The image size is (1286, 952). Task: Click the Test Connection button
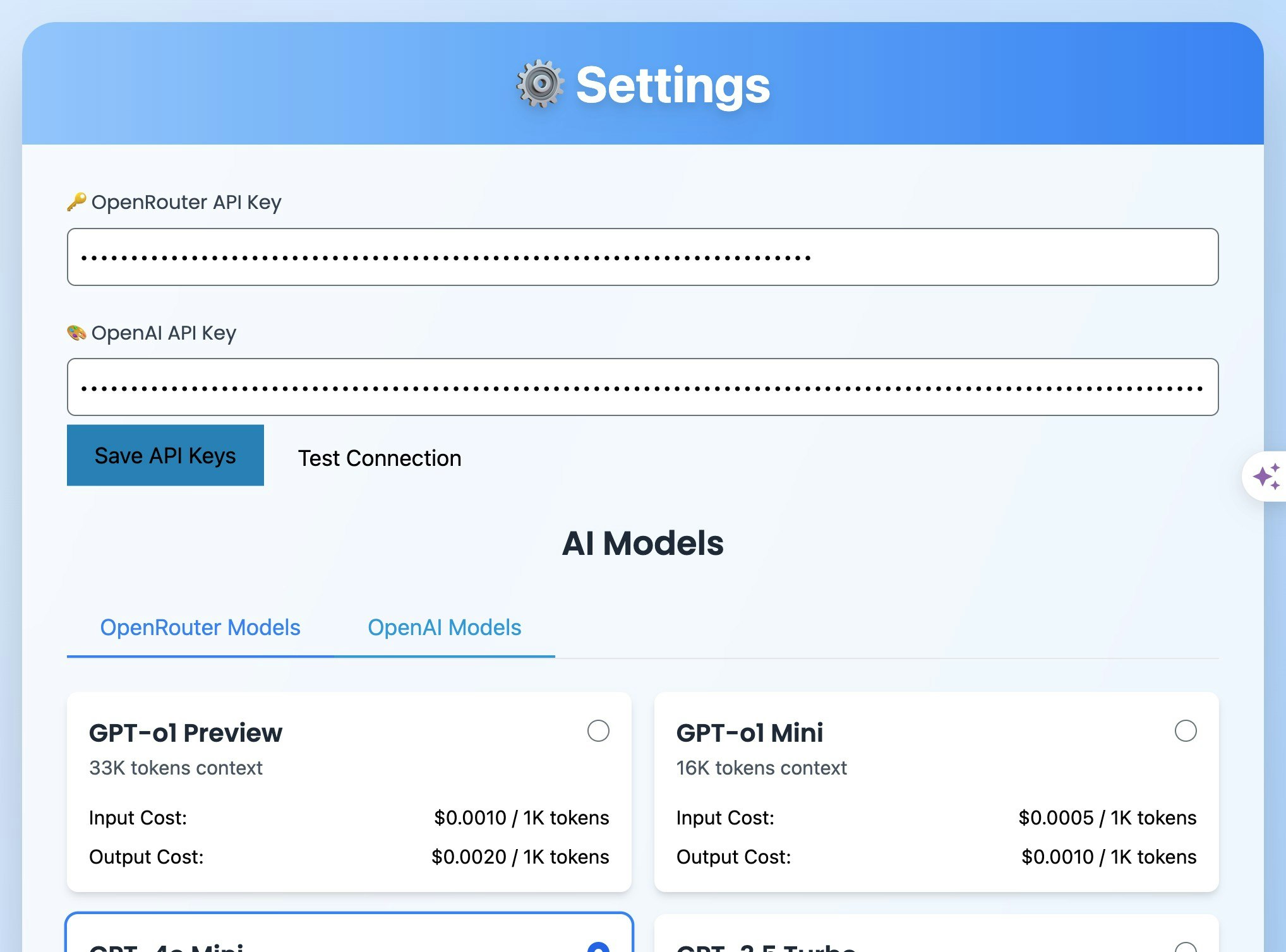380,458
